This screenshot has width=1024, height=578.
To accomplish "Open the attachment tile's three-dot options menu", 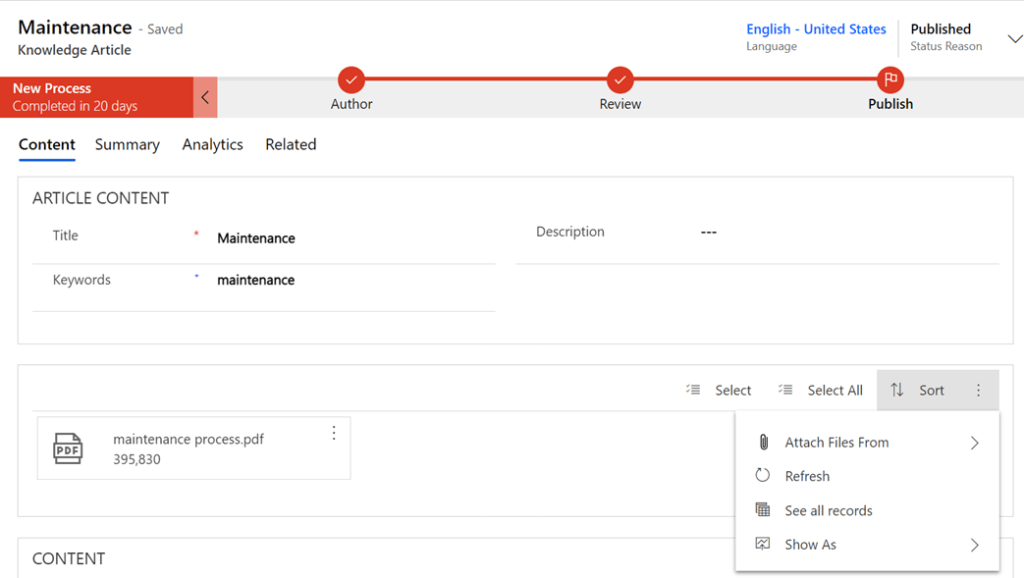I will coord(334,433).
